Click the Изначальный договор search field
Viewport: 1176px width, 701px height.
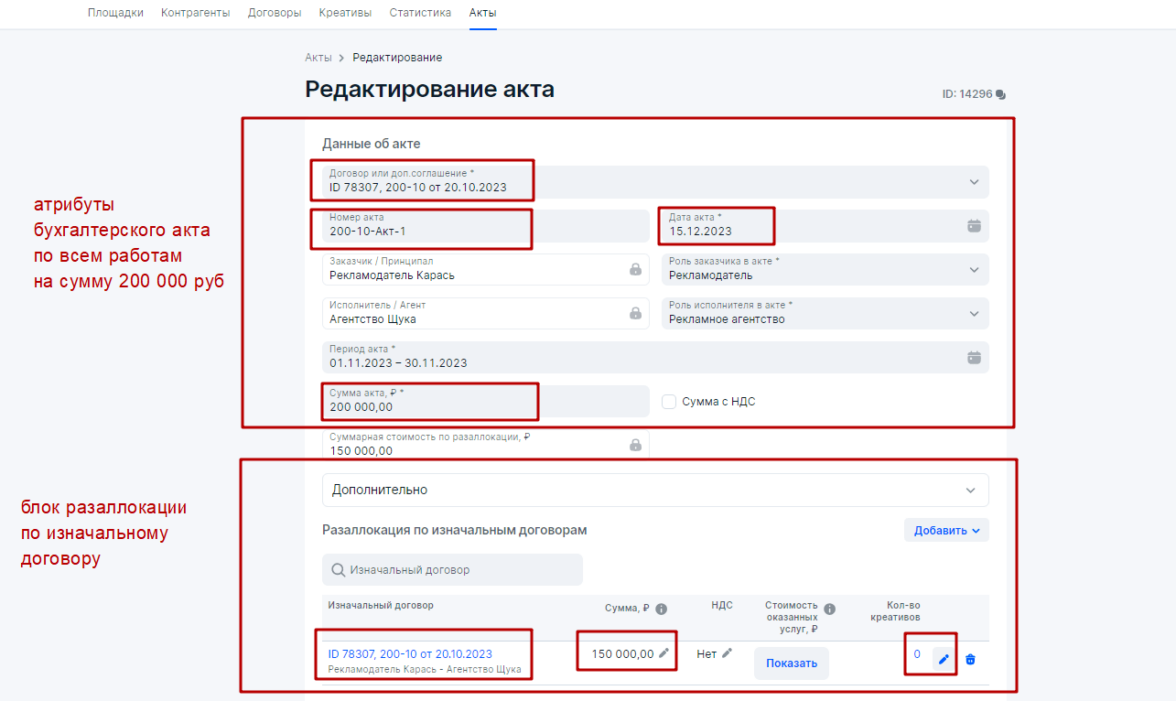pyautogui.click(x=452, y=570)
